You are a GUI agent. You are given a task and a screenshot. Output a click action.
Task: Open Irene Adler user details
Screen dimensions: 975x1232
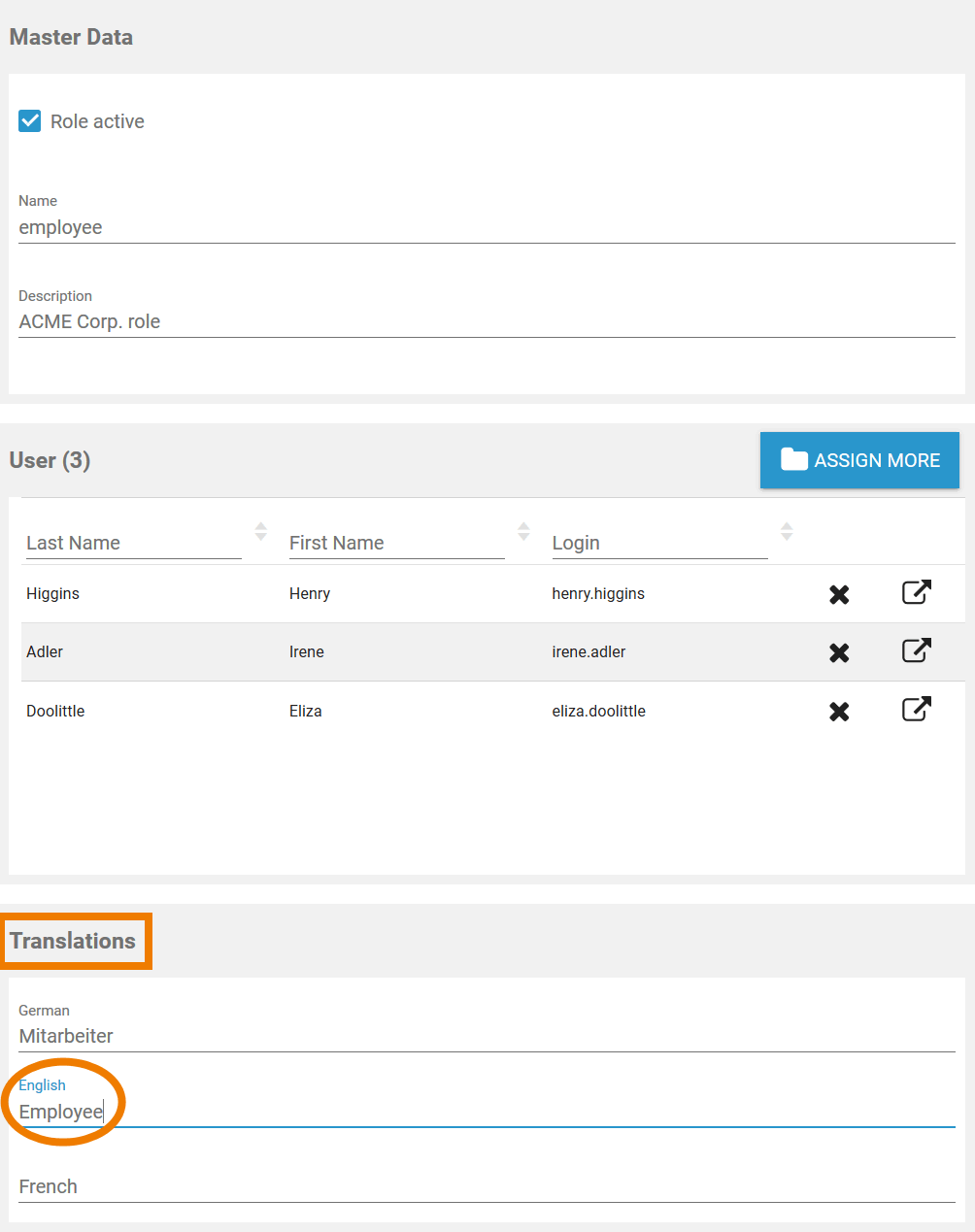click(x=916, y=650)
